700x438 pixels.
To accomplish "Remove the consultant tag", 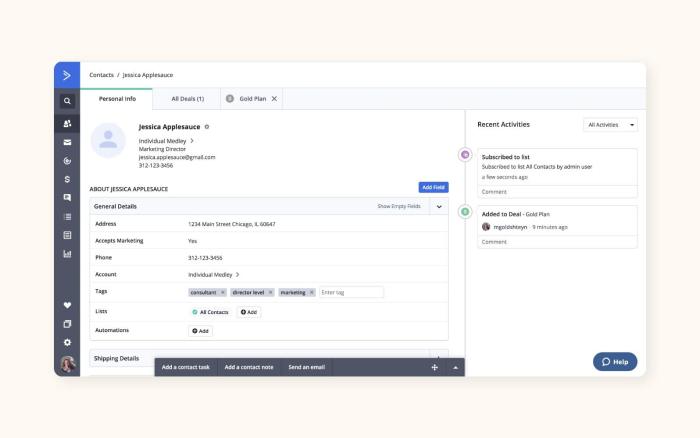I will point(222,292).
